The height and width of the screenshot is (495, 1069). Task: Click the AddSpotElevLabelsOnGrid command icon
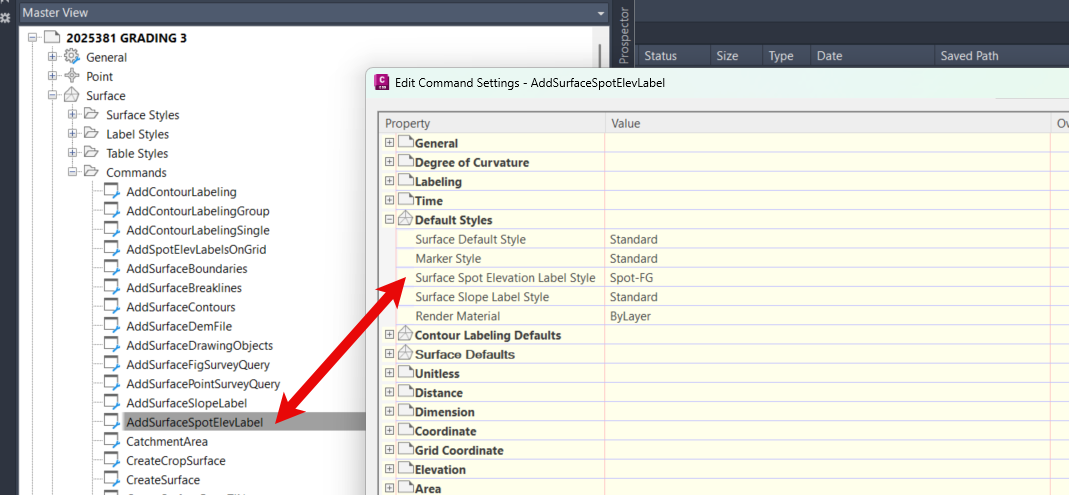pos(112,249)
